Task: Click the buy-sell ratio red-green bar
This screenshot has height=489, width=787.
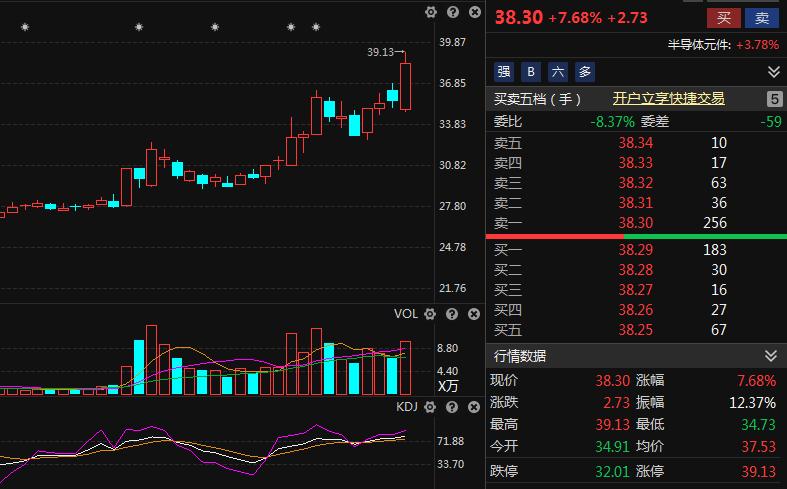Action: tap(636, 236)
